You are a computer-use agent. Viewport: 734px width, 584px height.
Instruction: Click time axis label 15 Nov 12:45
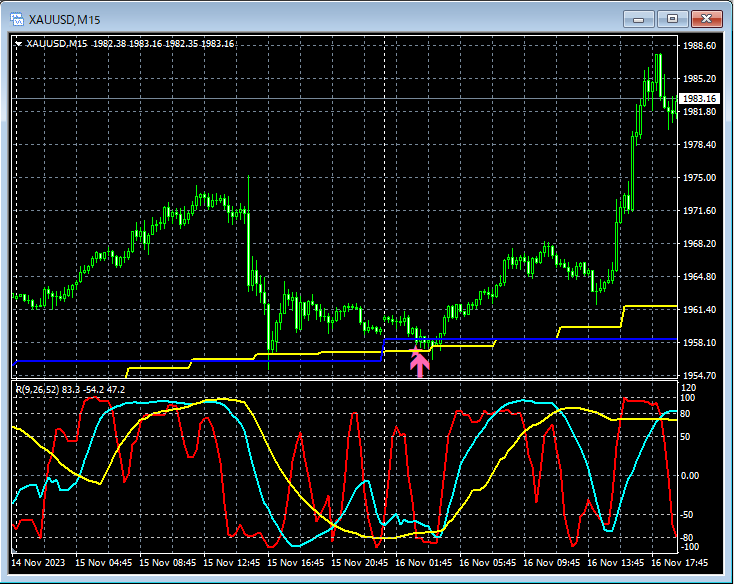click(x=231, y=562)
